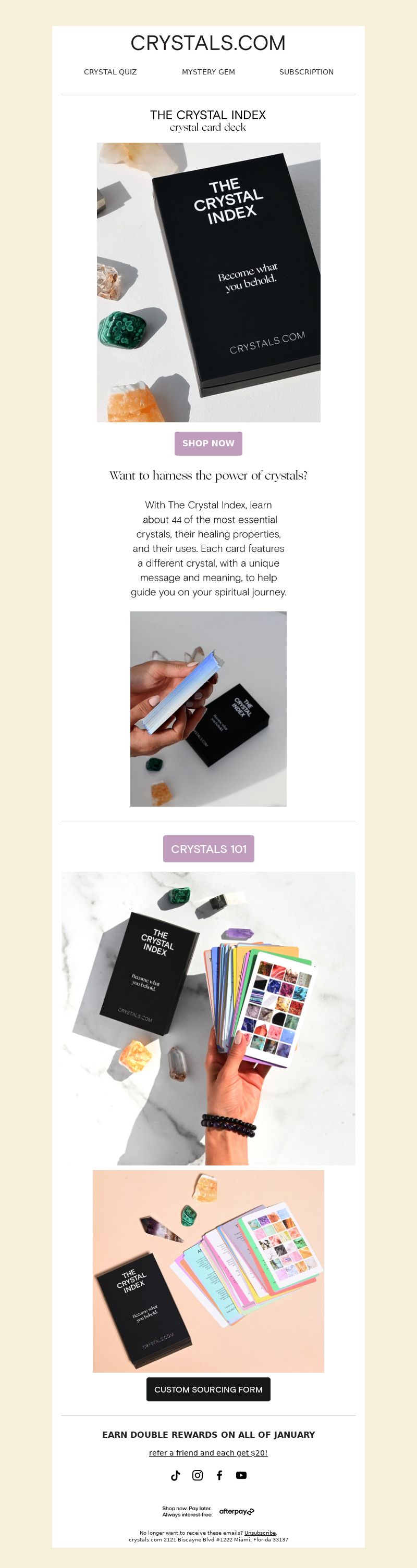Open the Instagram social icon

coord(198,1475)
